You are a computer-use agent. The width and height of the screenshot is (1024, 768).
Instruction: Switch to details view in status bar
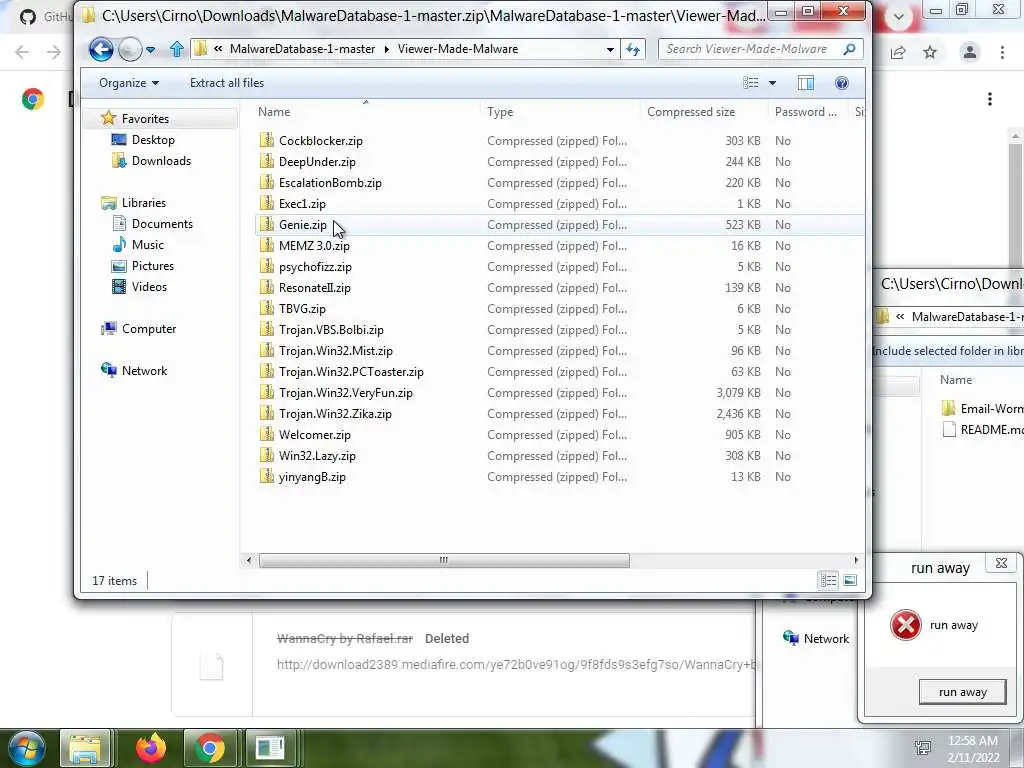(828, 580)
